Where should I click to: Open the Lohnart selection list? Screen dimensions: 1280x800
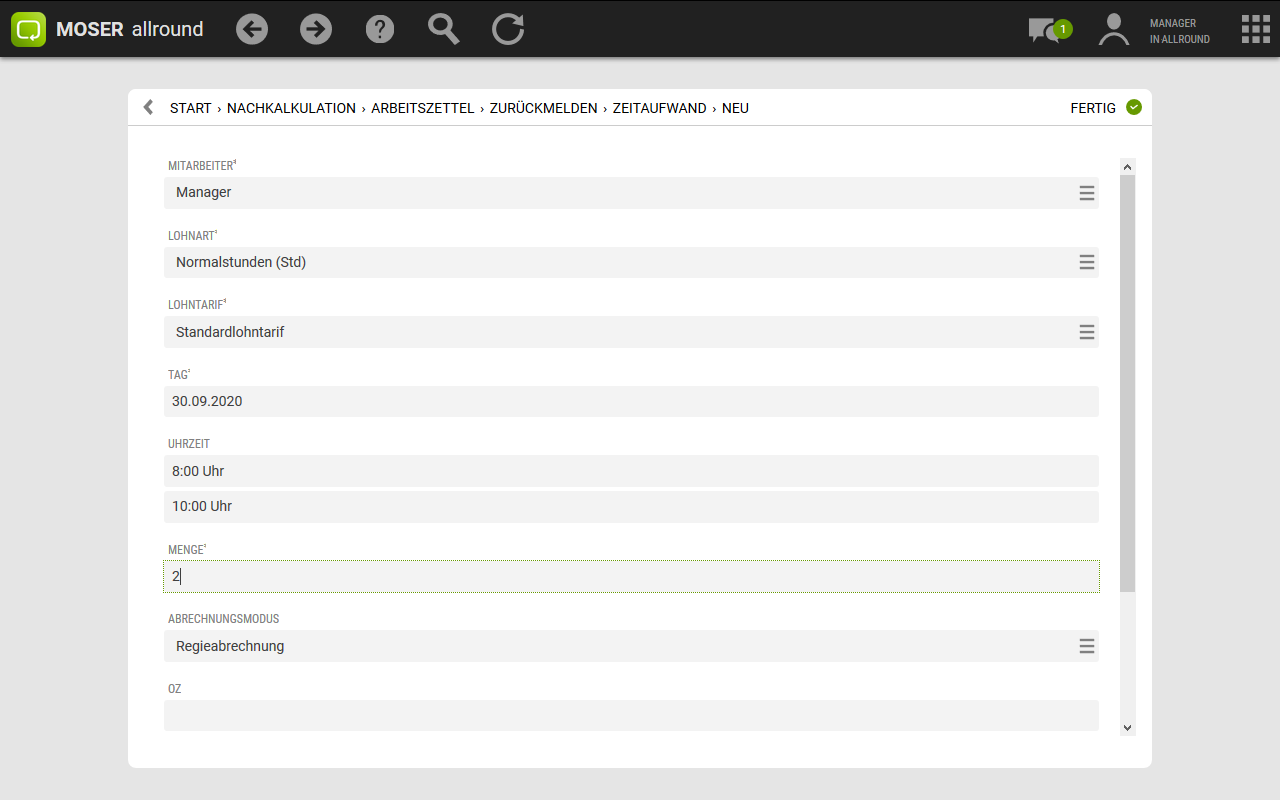1087,262
